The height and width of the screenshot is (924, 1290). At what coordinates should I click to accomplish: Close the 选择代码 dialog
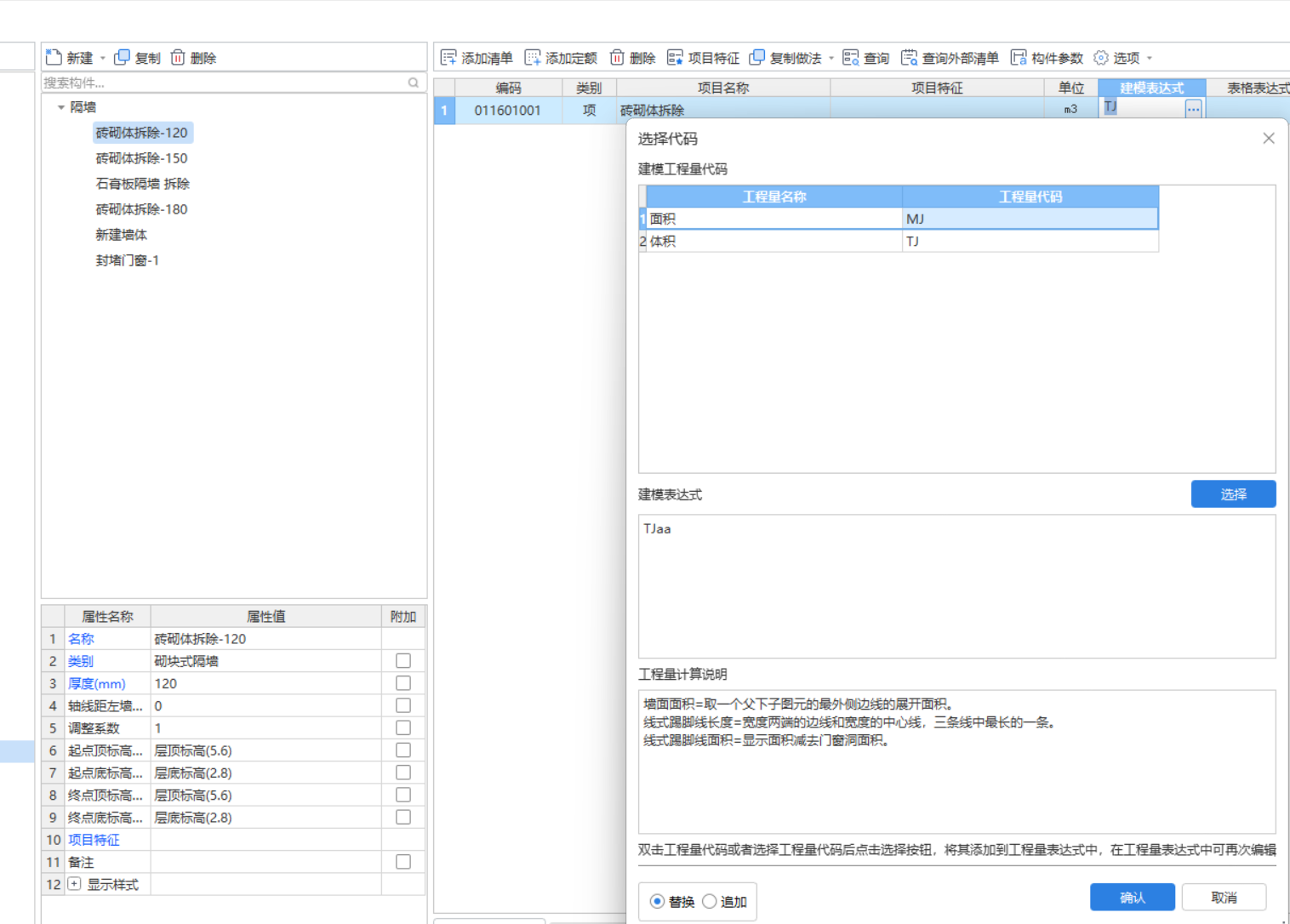(1269, 138)
